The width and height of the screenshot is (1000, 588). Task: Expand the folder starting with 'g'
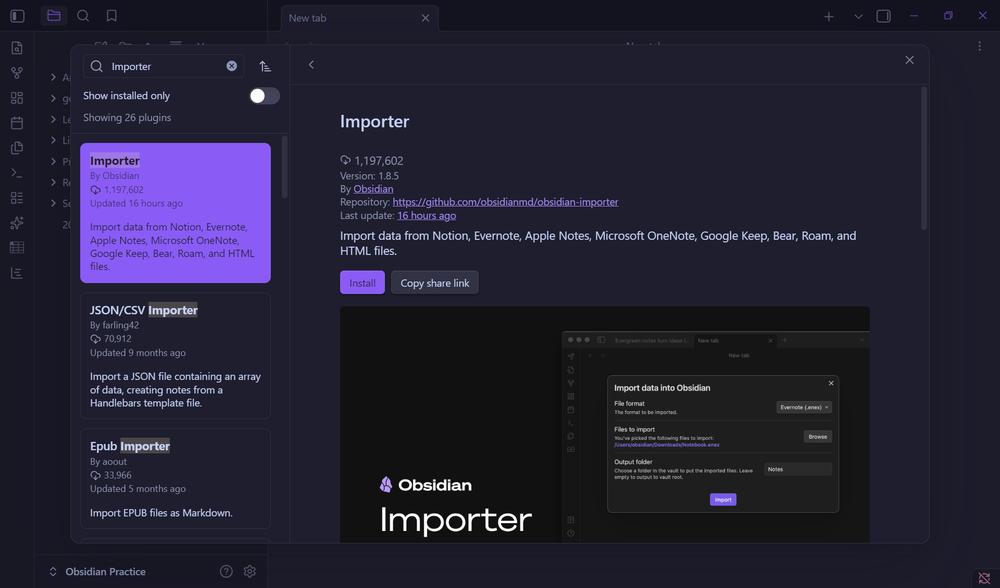54,98
